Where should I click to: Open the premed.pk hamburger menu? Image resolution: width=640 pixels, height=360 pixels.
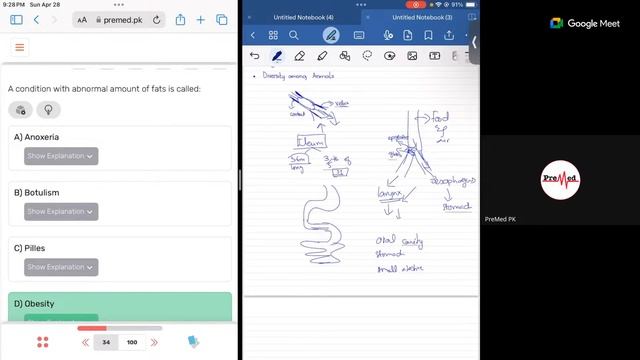tap(20, 47)
